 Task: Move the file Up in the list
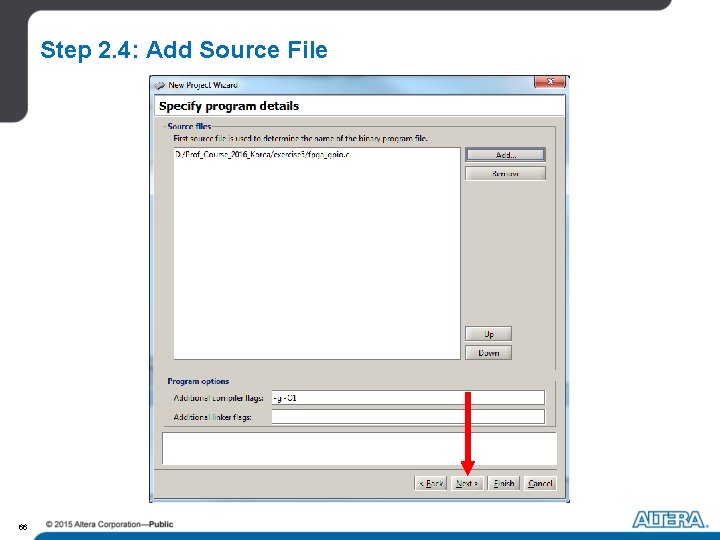coord(488,334)
